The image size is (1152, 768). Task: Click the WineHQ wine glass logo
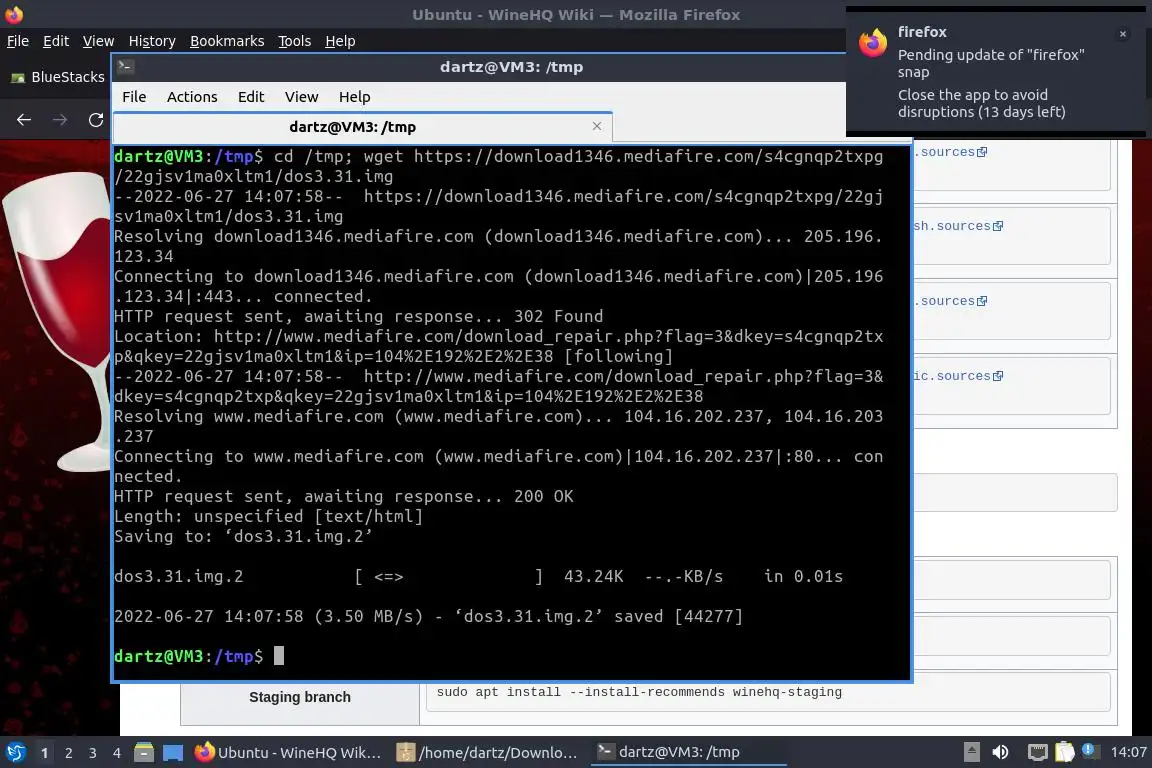click(x=57, y=320)
